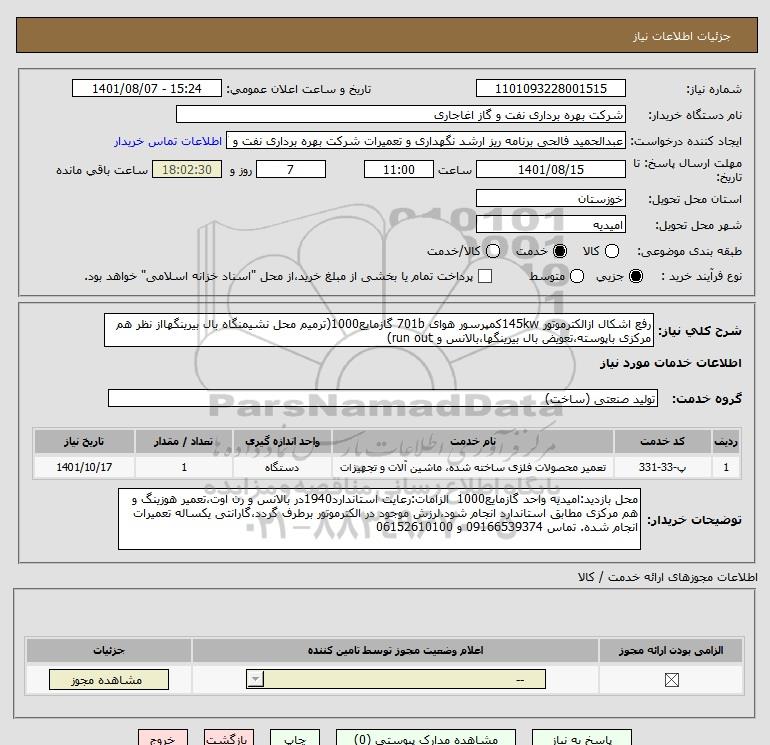Click the requester name field
This screenshot has height=745, width=770.
pyautogui.click(x=426, y=141)
